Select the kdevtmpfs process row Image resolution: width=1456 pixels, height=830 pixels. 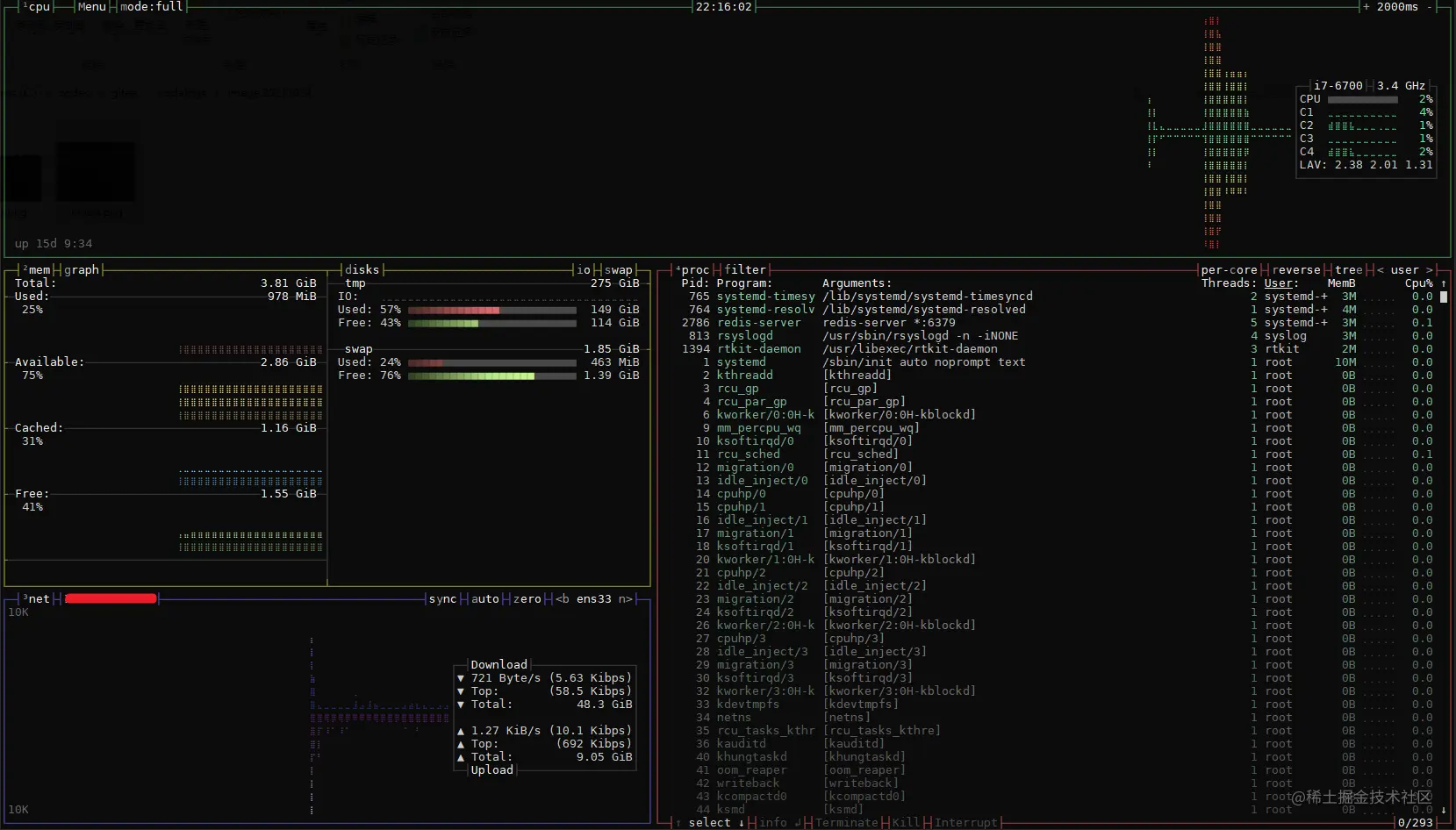tap(1057, 705)
